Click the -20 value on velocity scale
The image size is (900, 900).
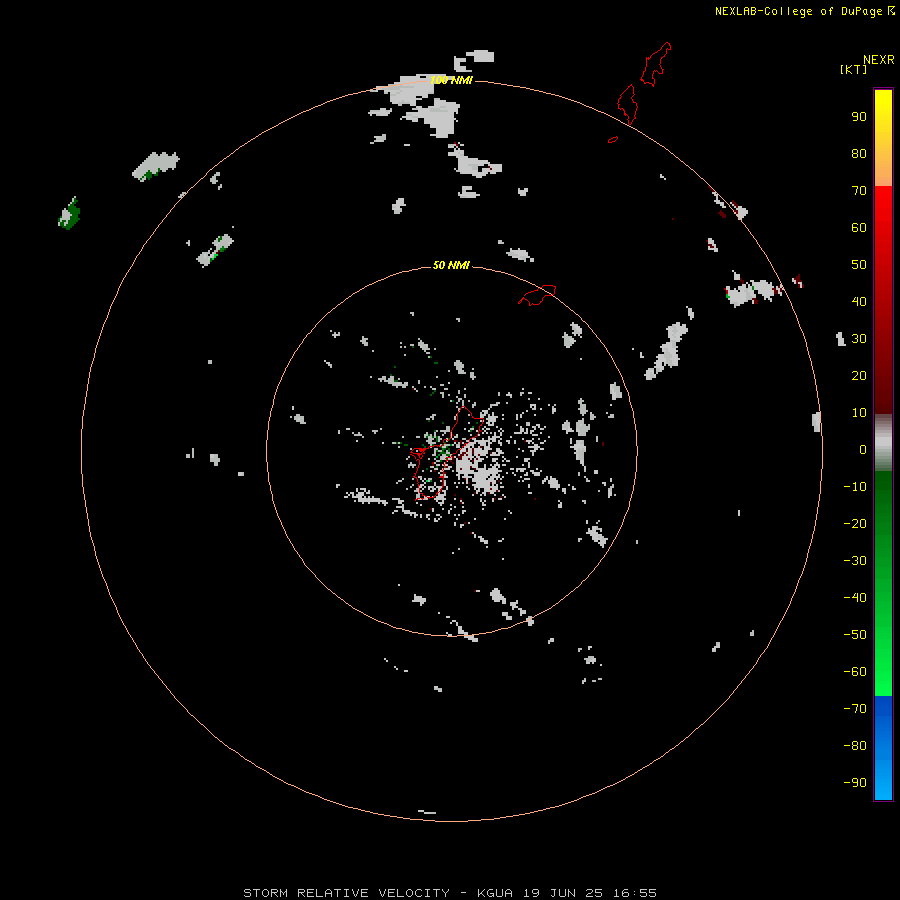coord(855,523)
